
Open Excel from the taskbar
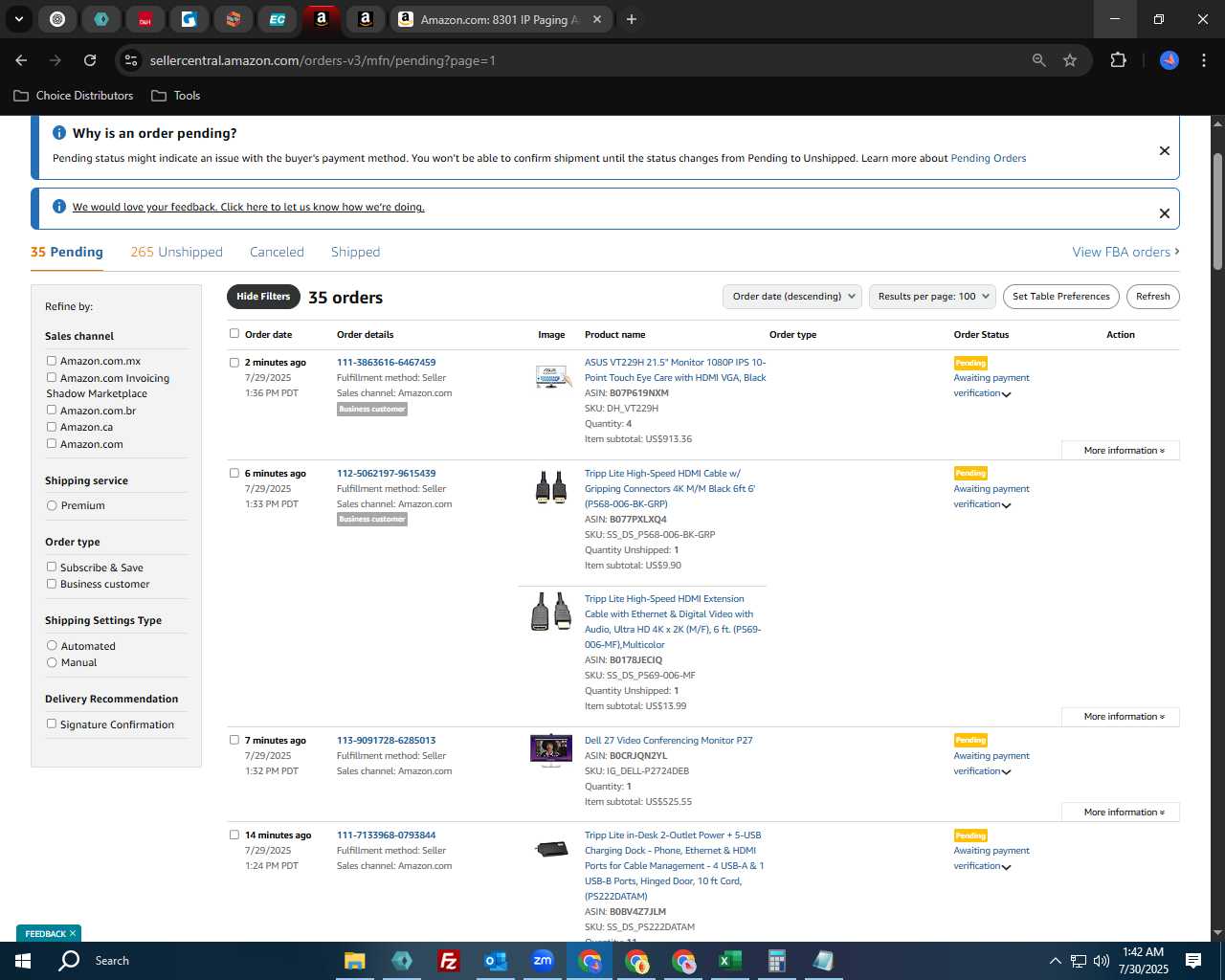click(729, 961)
